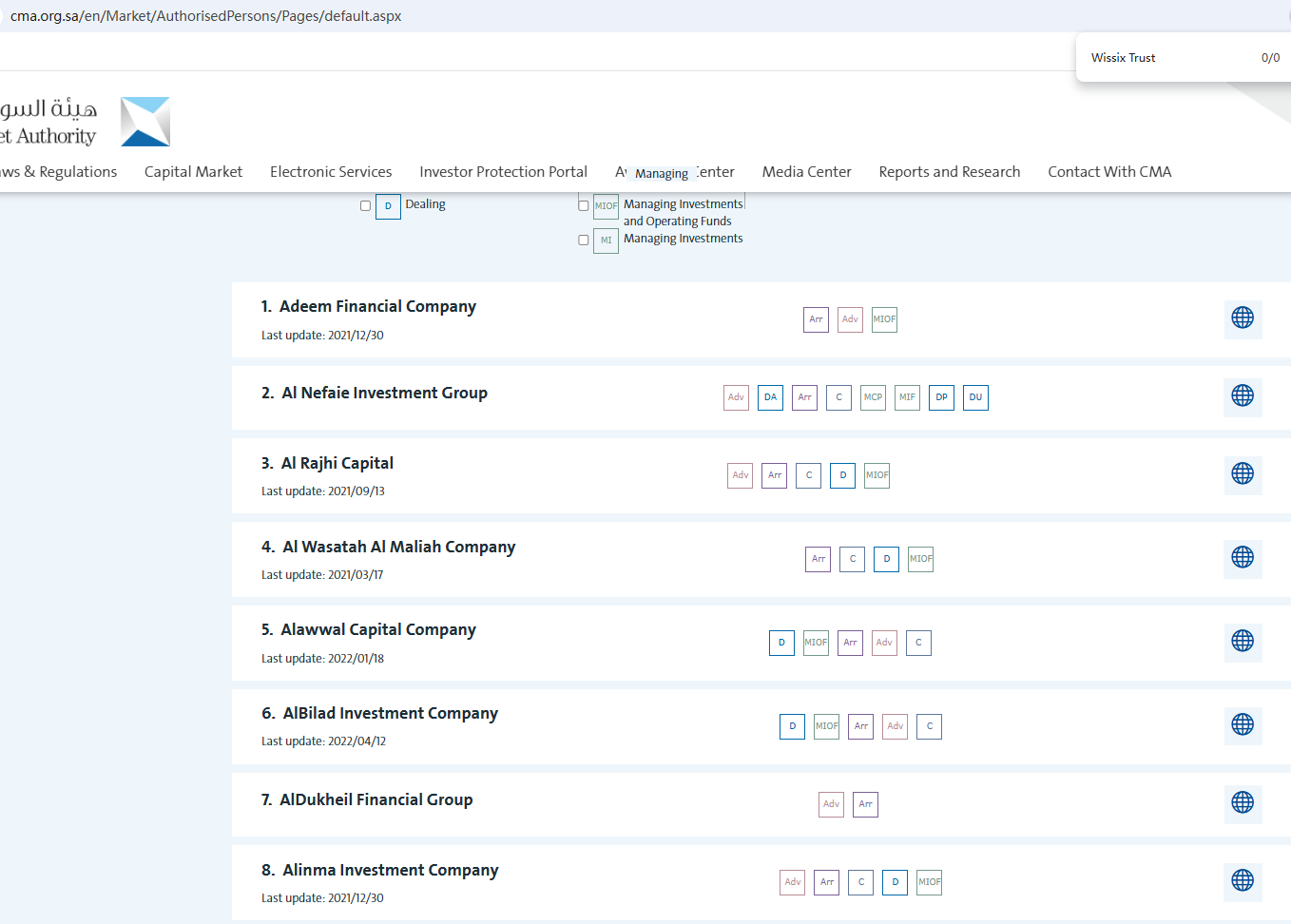Viewport: 1291px width, 924px height.
Task: Check the Managing Investments (MI) filter checkbox
Action: (x=584, y=241)
